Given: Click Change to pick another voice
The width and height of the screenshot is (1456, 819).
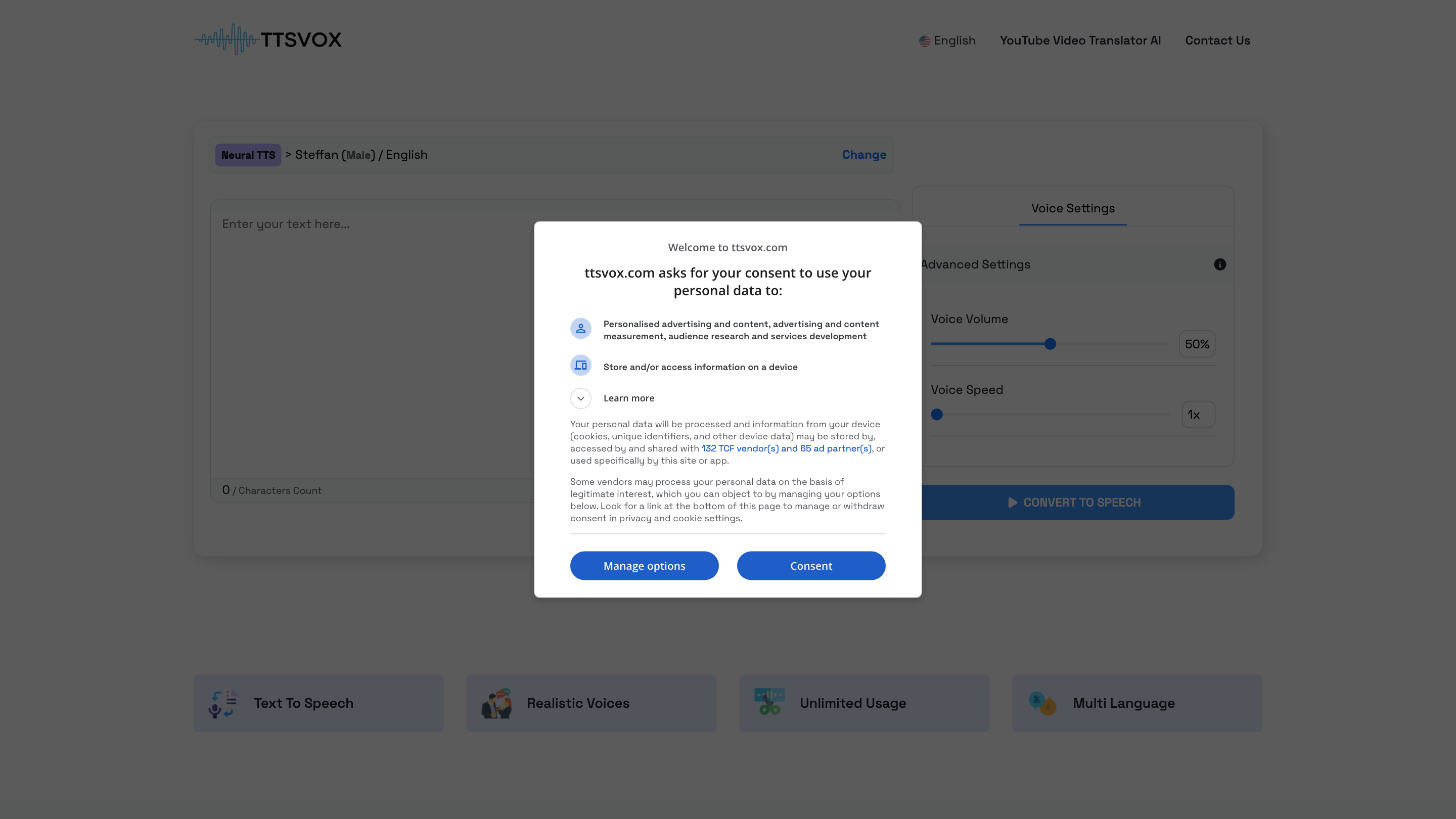Looking at the screenshot, I should pyautogui.click(x=863, y=155).
